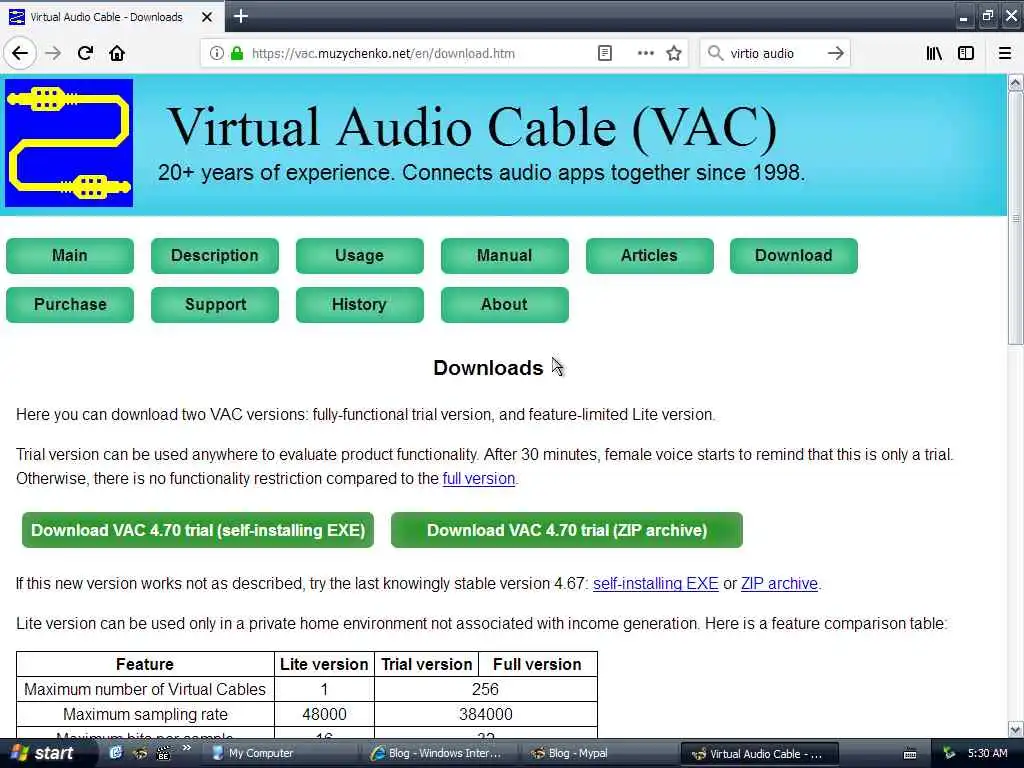Viewport: 1024px width, 768px height.
Task: Click the forward navigation arrow
Action: (53, 53)
